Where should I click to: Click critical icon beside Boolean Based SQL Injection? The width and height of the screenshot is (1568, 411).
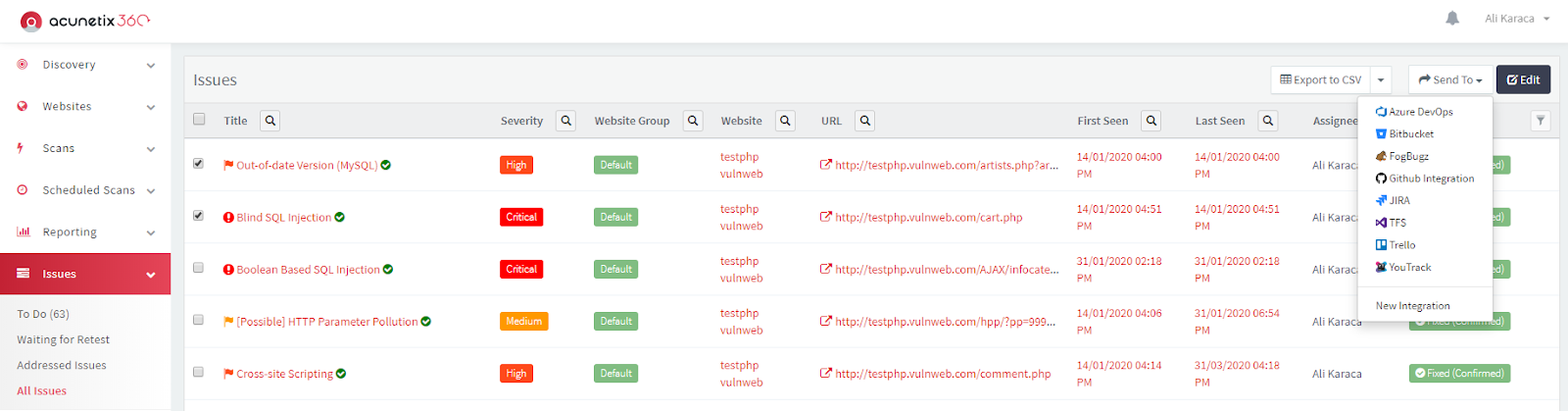pyautogui.click(x=228, y=270)
